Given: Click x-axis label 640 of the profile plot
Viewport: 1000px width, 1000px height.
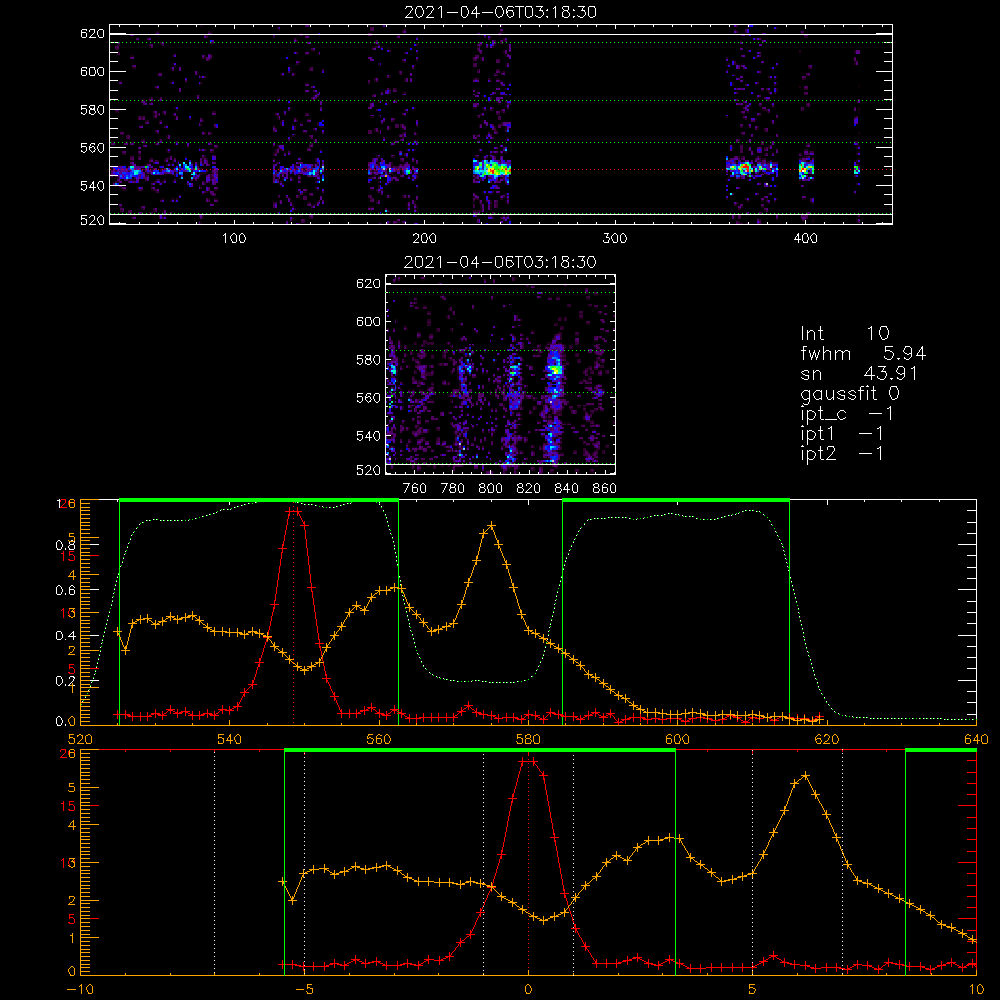Looking at the screenshot, I should point(976,740).
